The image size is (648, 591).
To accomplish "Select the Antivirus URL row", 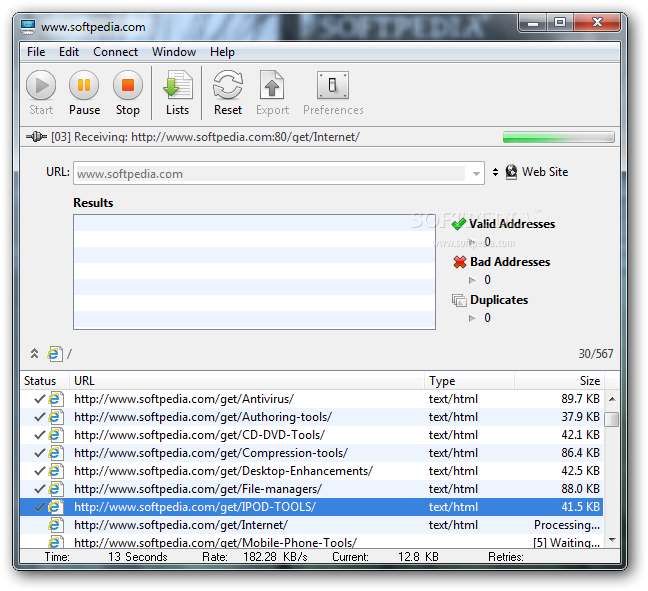I will point(312,399).
